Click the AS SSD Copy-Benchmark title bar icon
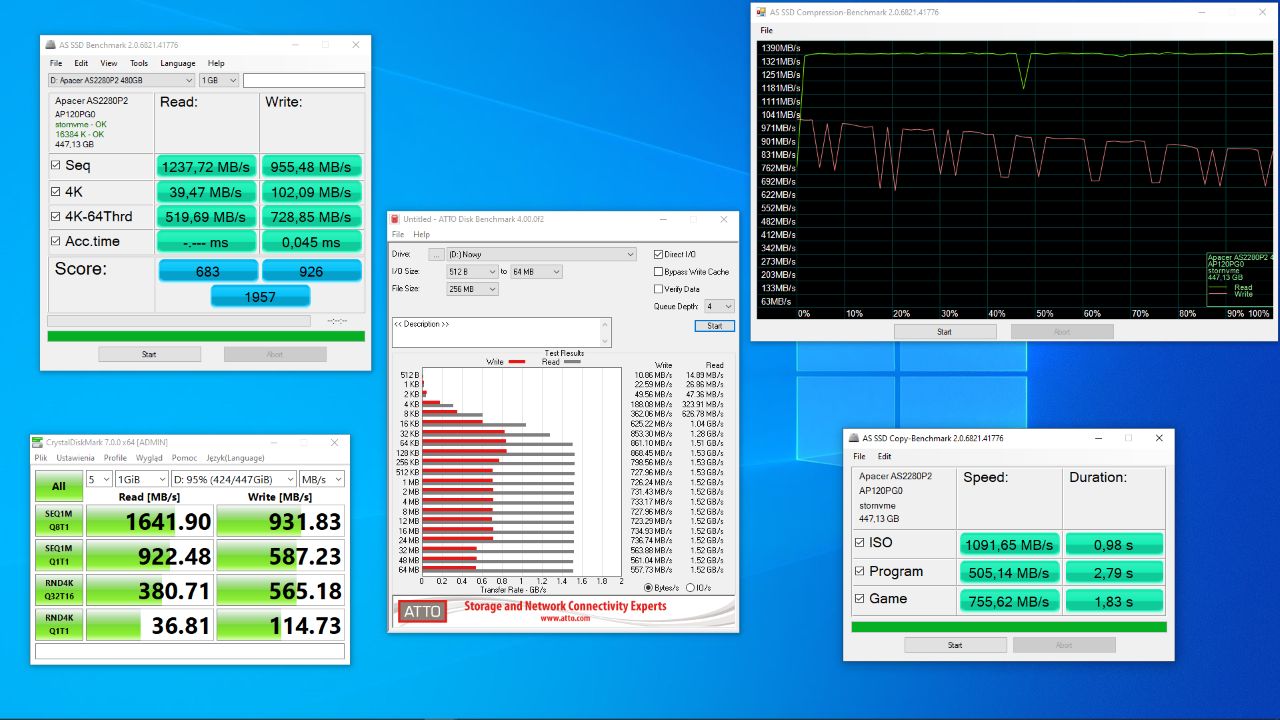The width and height of the screenshot is (1280, 720). [x=855, y=438]
